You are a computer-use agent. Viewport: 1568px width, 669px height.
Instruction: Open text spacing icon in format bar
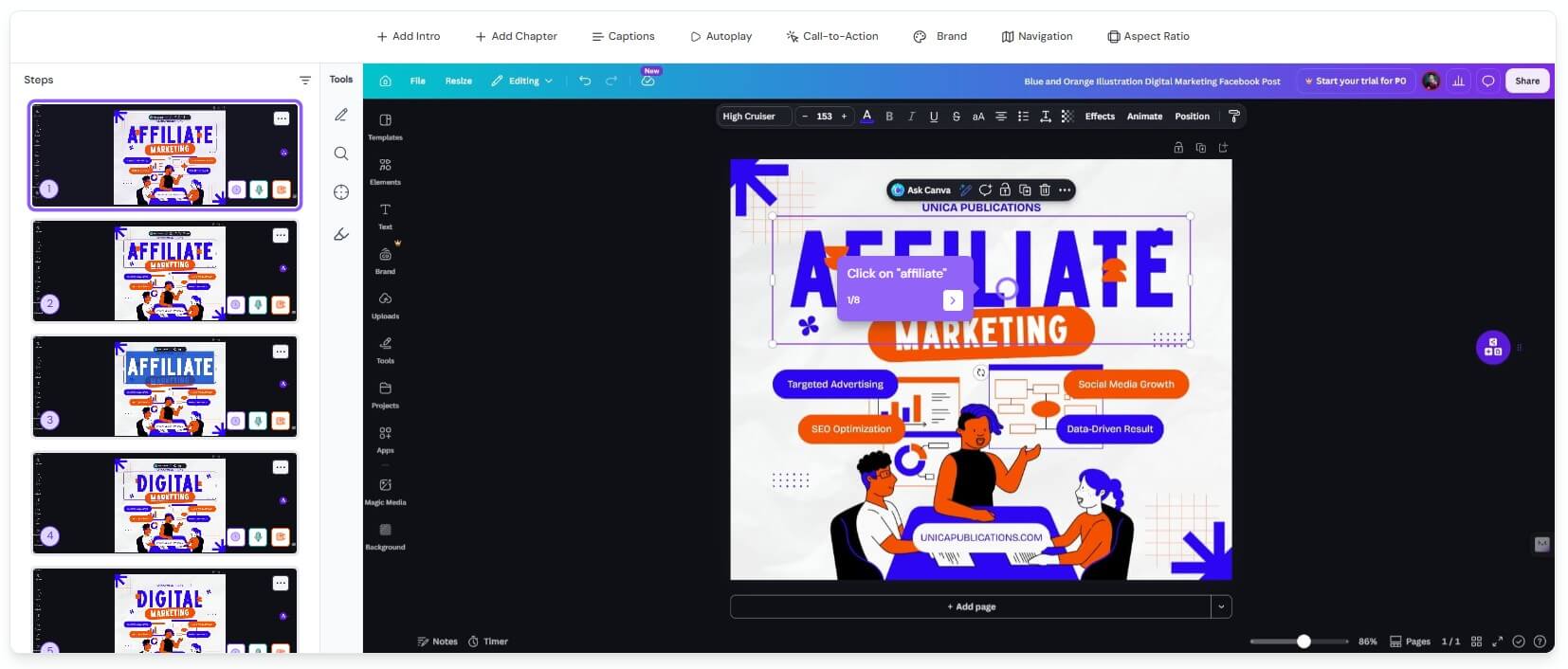coord(1045,116)
